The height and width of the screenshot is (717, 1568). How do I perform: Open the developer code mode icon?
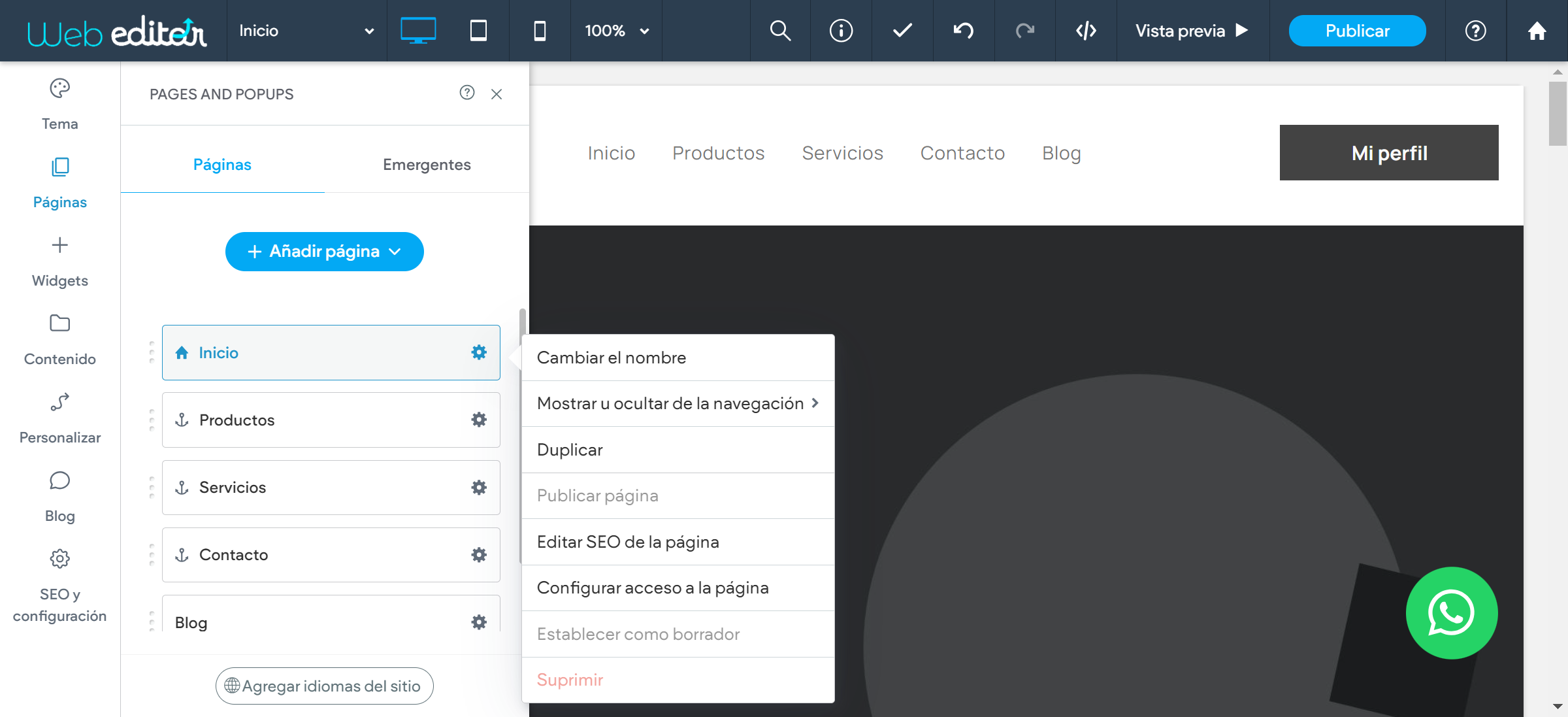1086,31
